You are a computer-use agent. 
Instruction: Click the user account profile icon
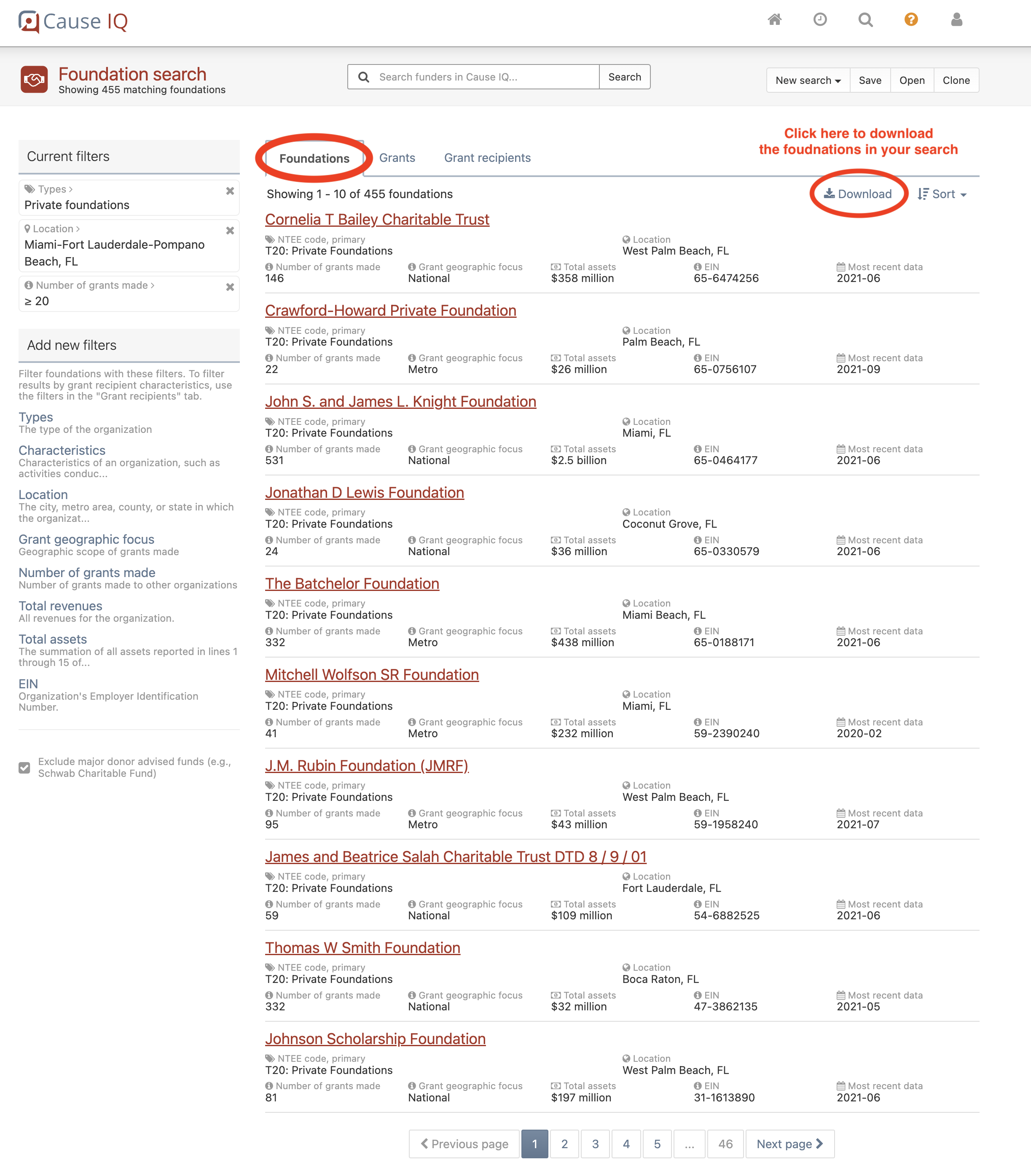pyautogui.click(x=956, y=20)
